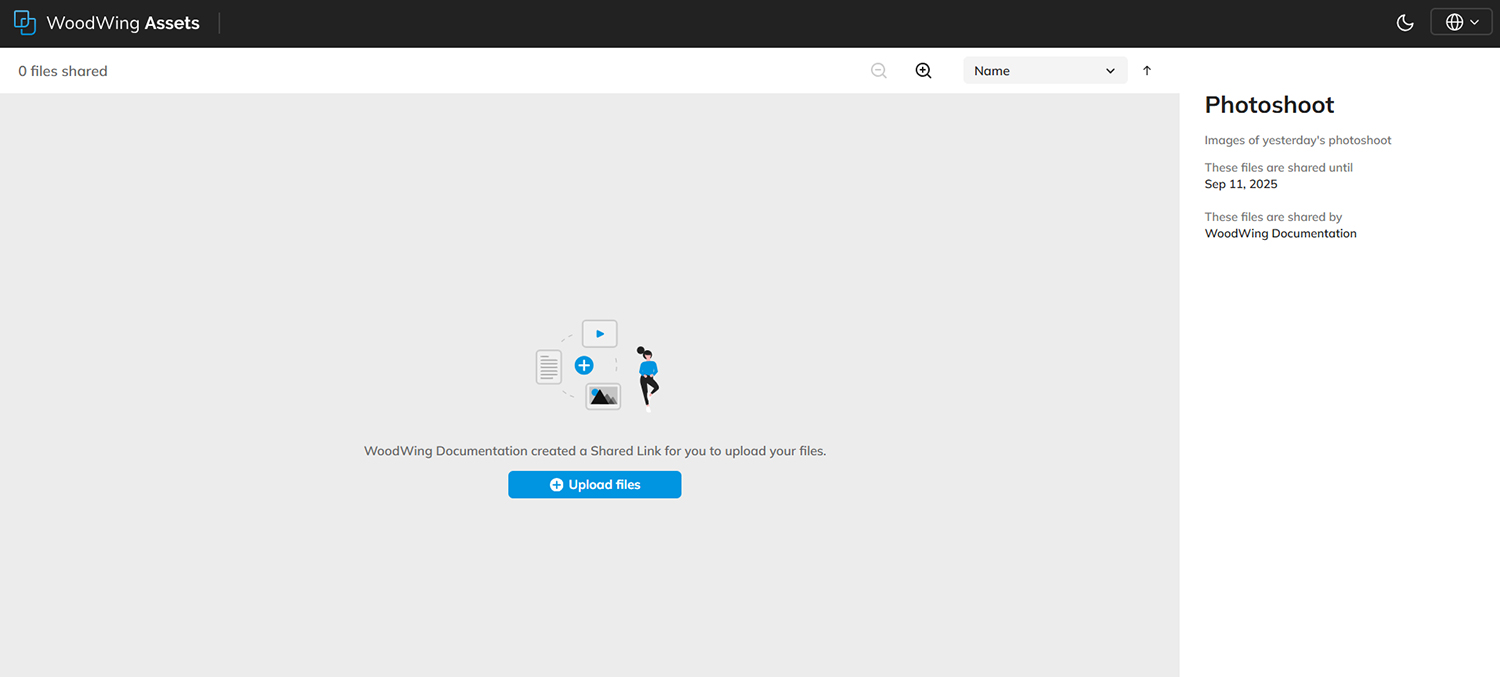This screenshot has height=677, width=1500.
Task: Open the globe language selector icon
Action: (1454, 21)
